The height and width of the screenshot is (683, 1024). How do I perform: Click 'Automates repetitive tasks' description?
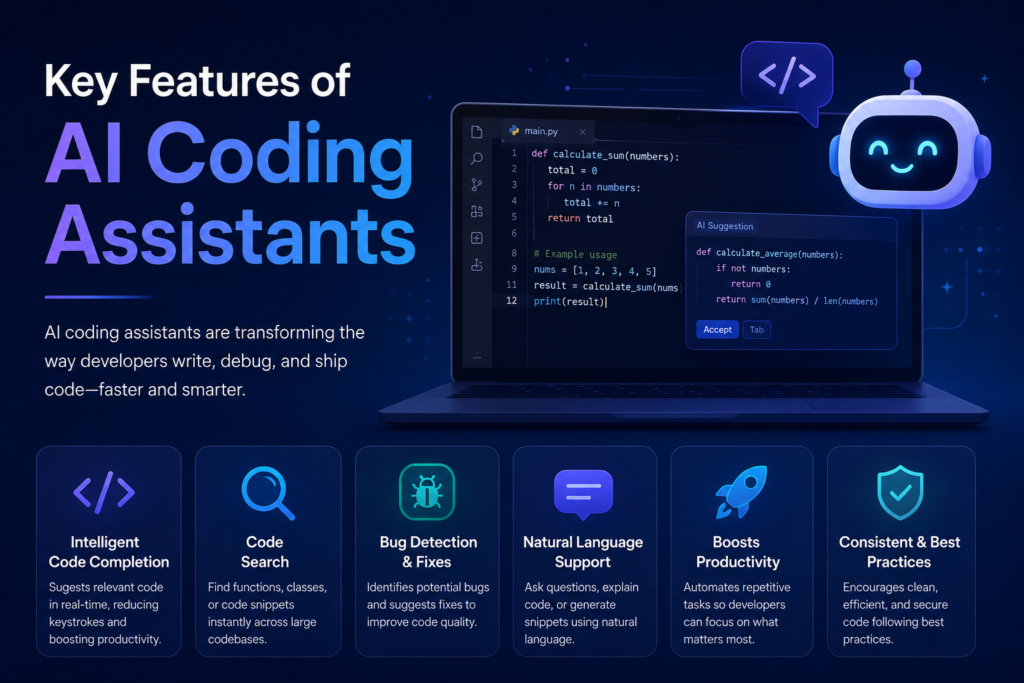(737, 613)
